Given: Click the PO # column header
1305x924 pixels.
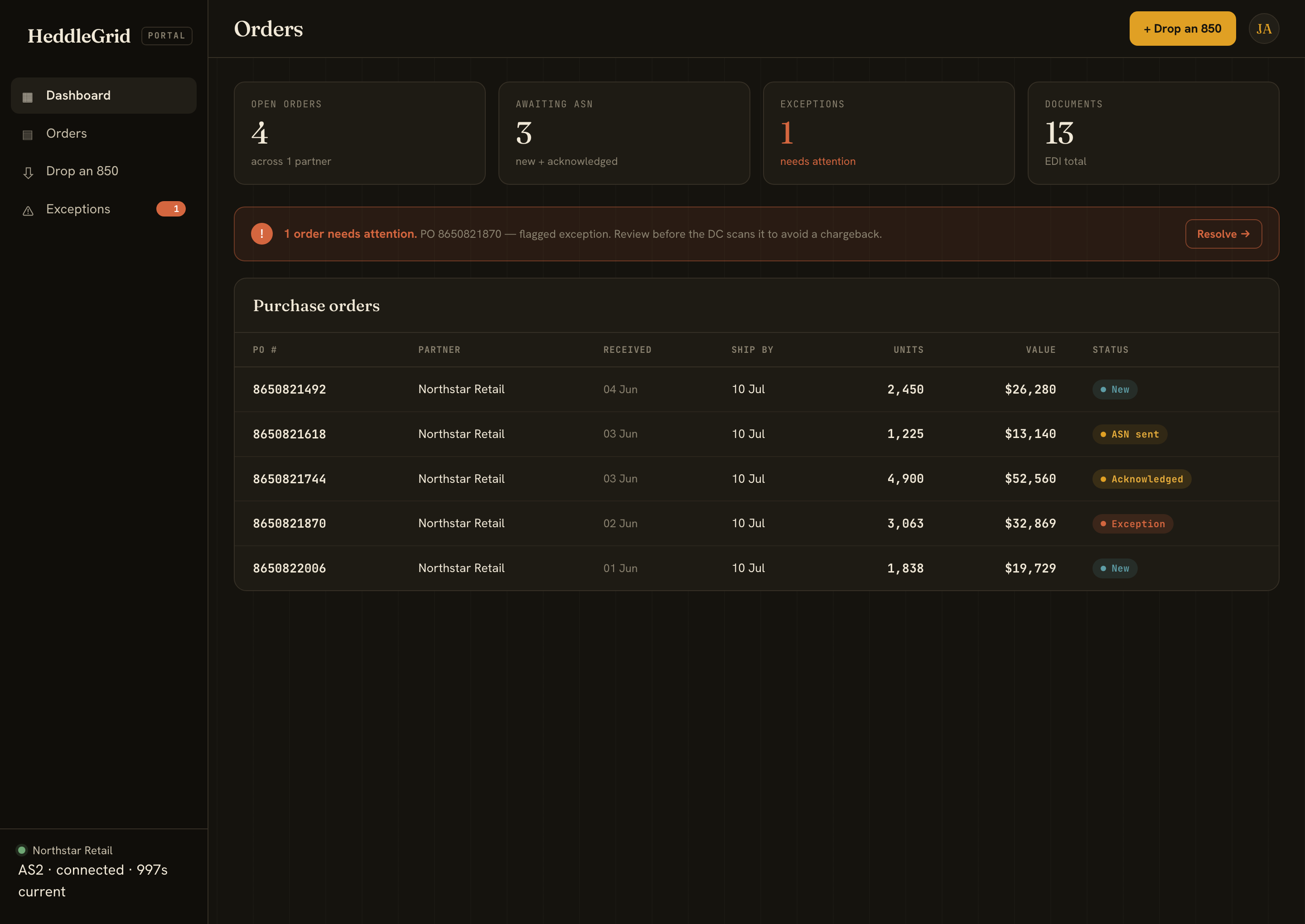Looking at the screenshot, I should (x=265, y=350).
